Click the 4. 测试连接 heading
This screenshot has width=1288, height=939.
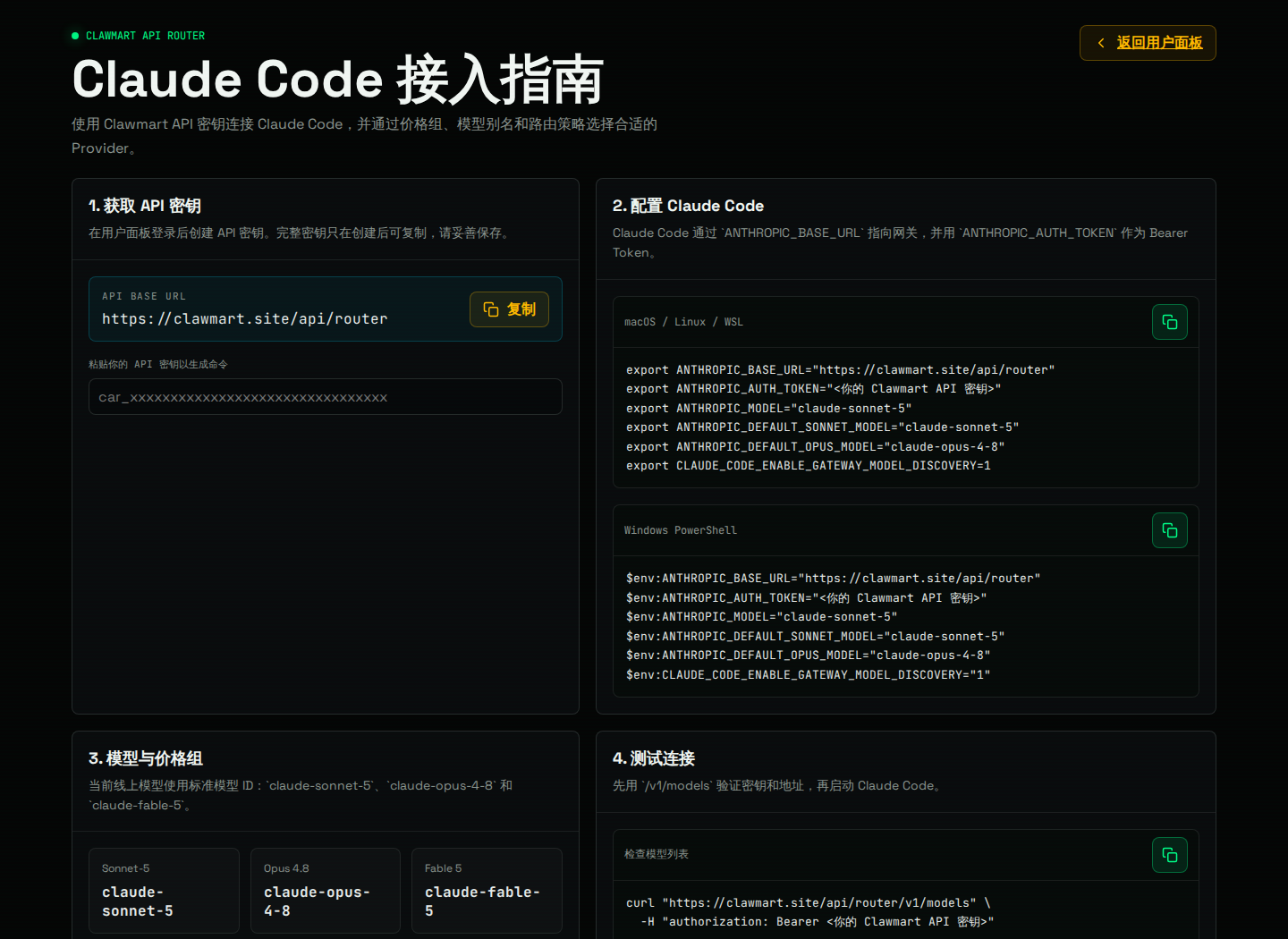(x=654, y=758)
